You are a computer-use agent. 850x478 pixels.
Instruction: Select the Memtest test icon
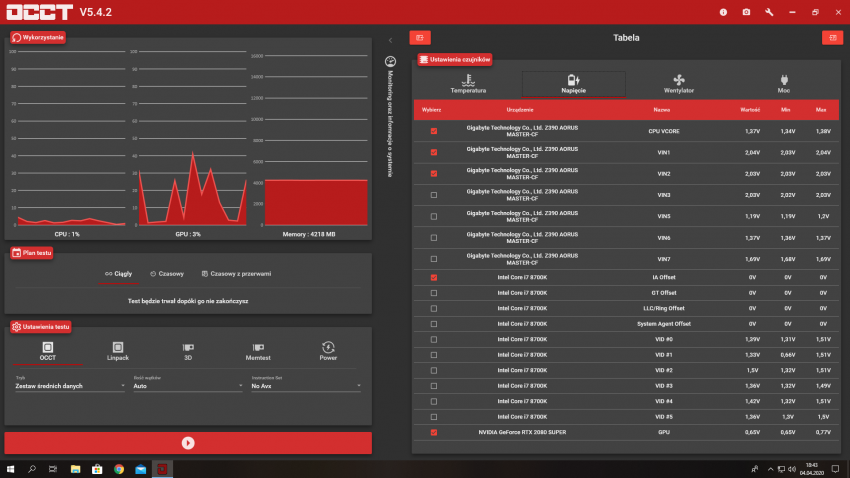(258, 350)
